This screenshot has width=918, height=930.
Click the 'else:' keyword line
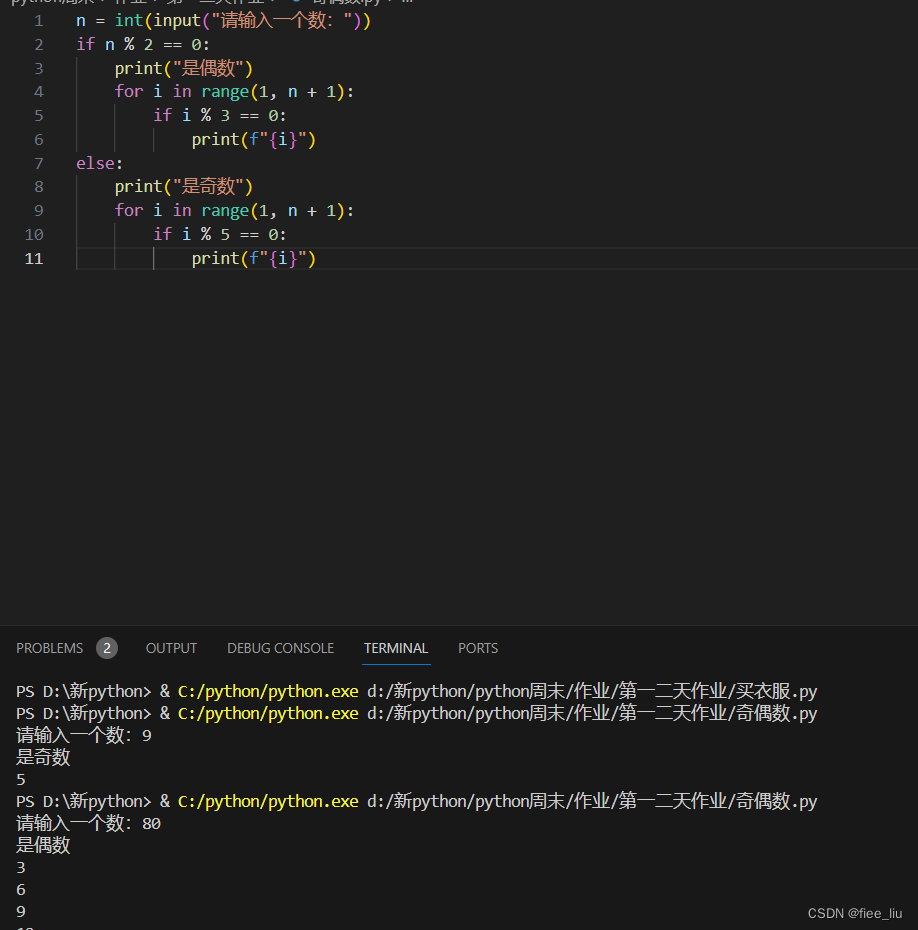pos(100,163)
